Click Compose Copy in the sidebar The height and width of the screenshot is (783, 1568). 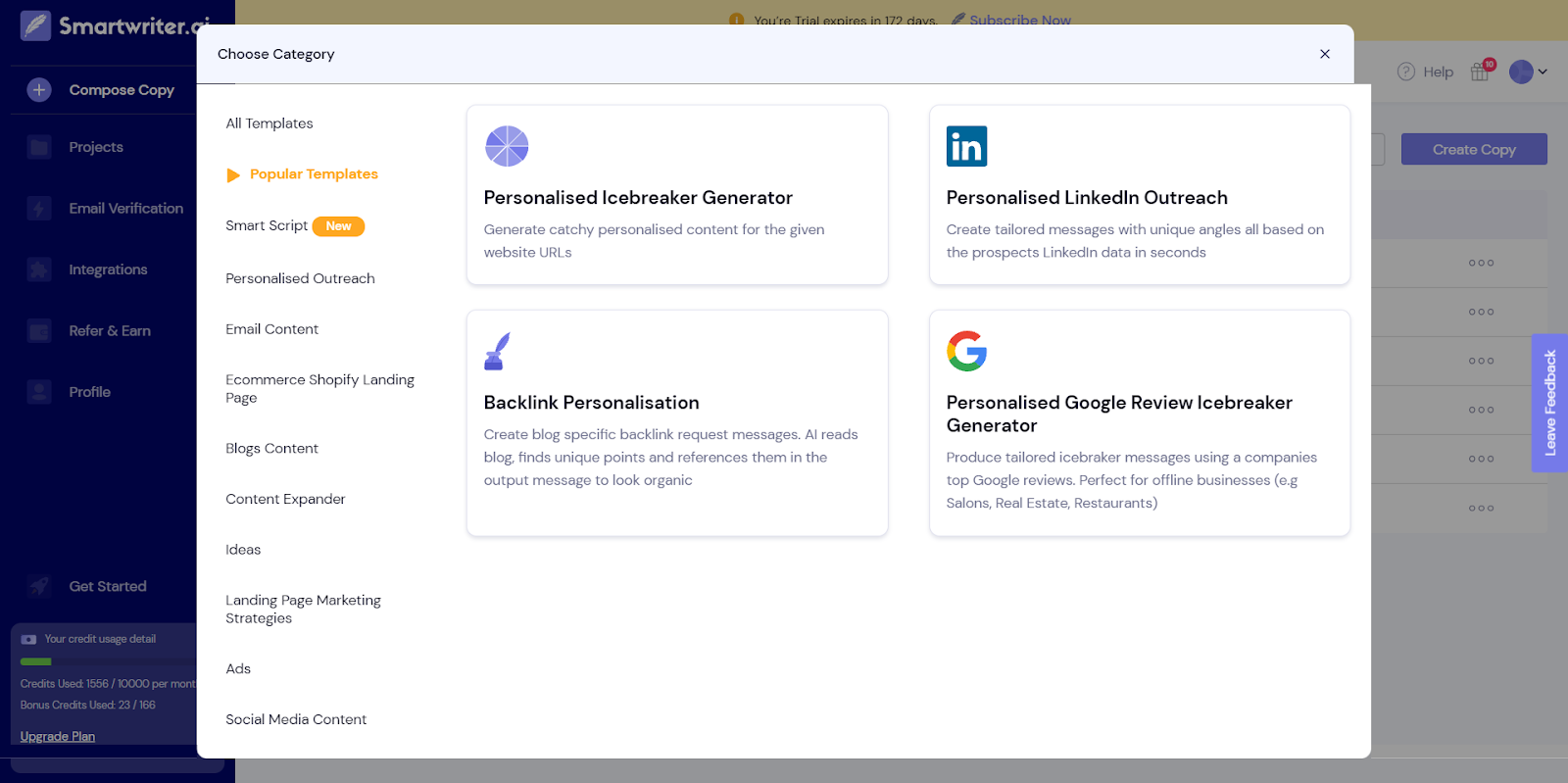tap(122, 90)
